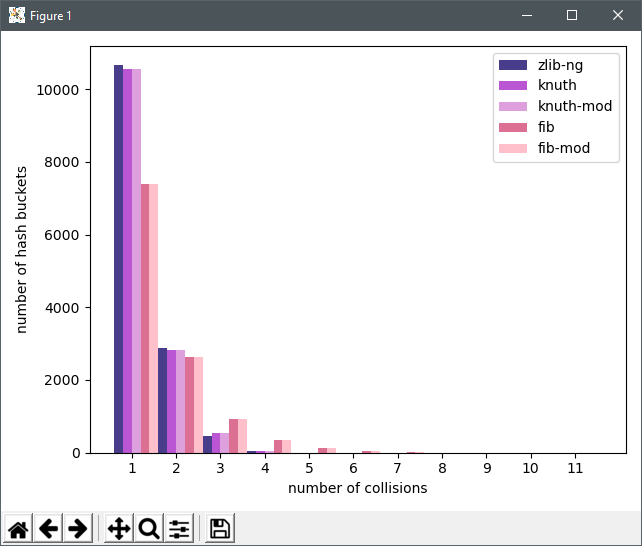Click the zlib-ng legend color swatch

(x=513, y=65)
